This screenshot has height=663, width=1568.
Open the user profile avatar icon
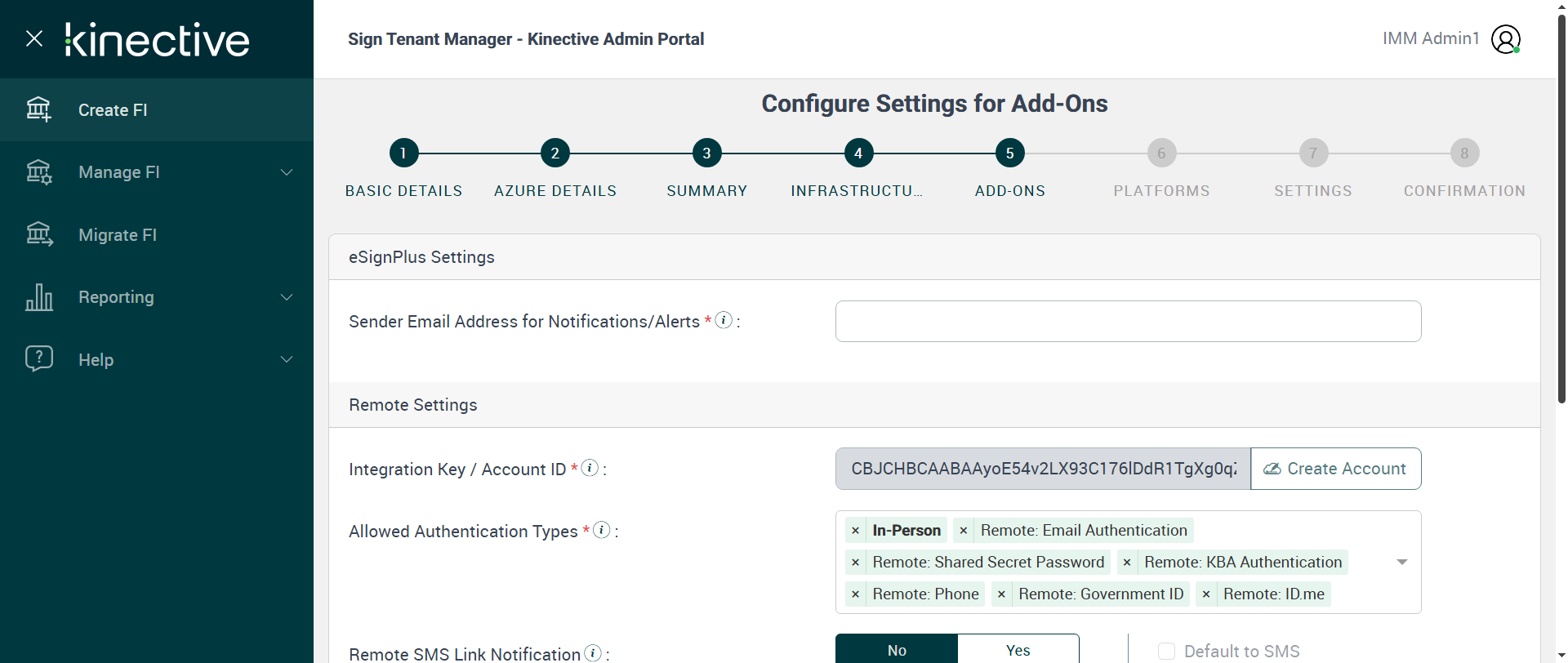1505,39
